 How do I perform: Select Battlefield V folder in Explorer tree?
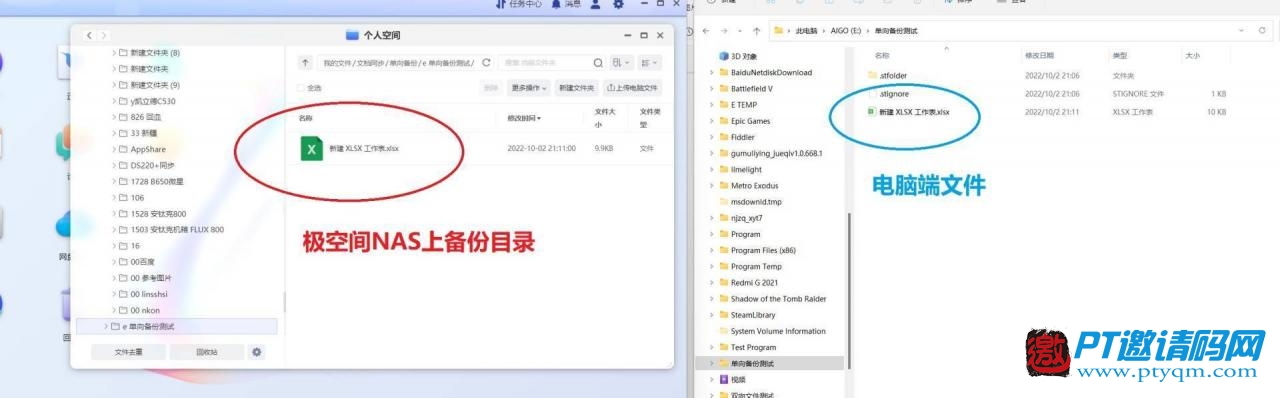click(751, 88)
